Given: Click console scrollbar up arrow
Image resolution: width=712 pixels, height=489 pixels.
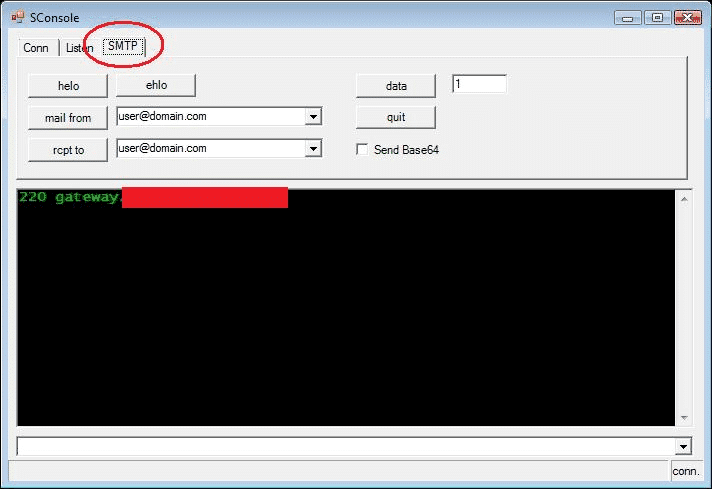Looking at the screenshot, I should pyautogui.click(x=684, y=199).
